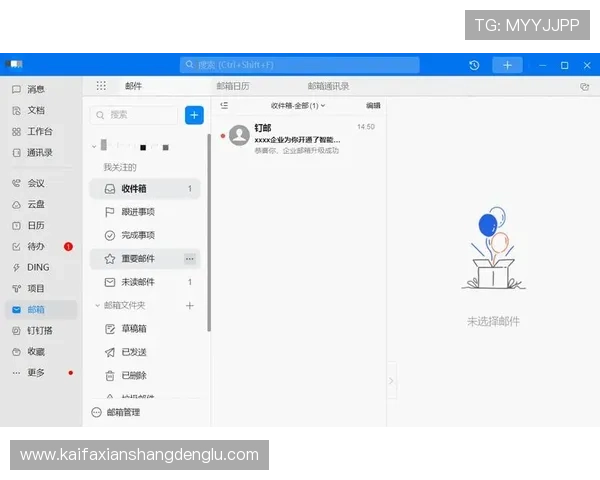Open 云盘 in the left sidebar

[29, 204]
